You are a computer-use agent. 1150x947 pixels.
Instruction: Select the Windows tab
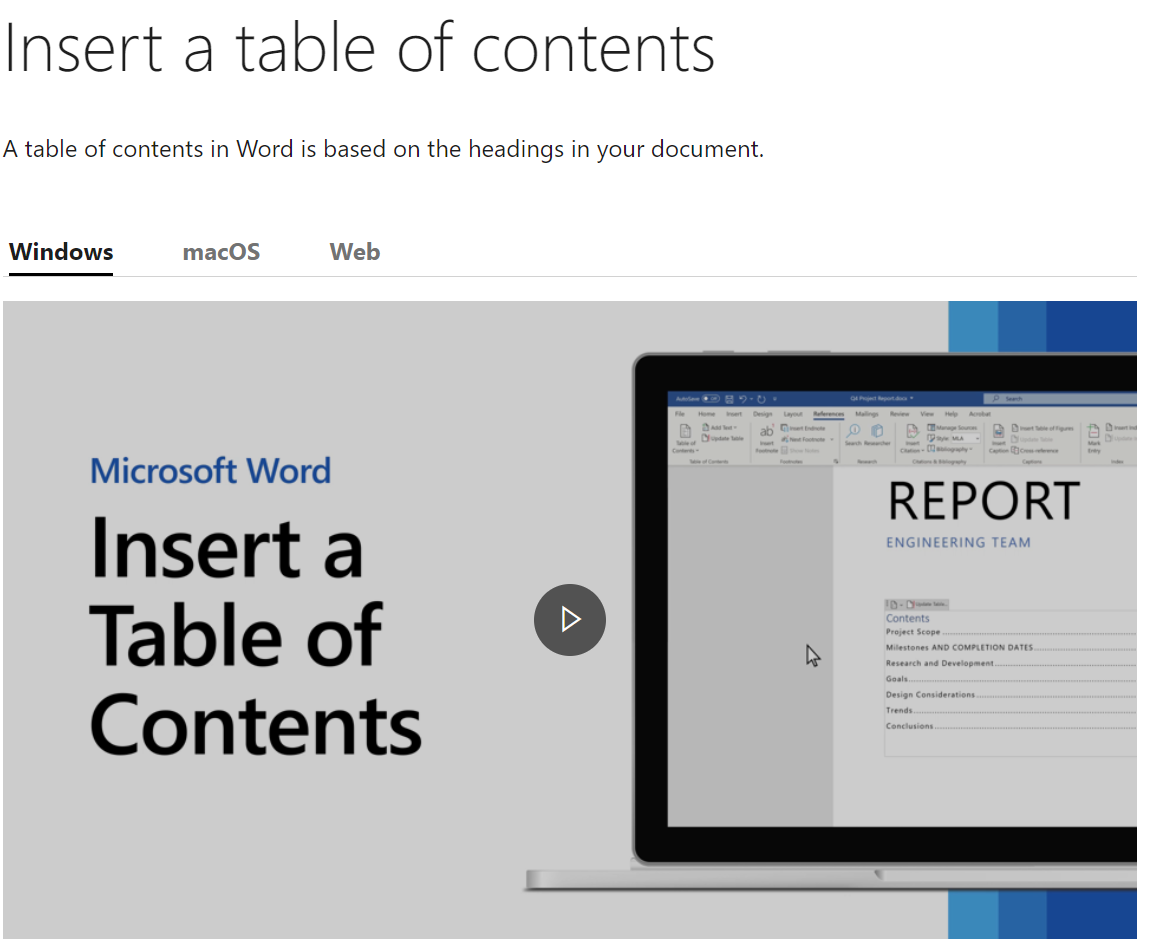click(x=61, y=252)
